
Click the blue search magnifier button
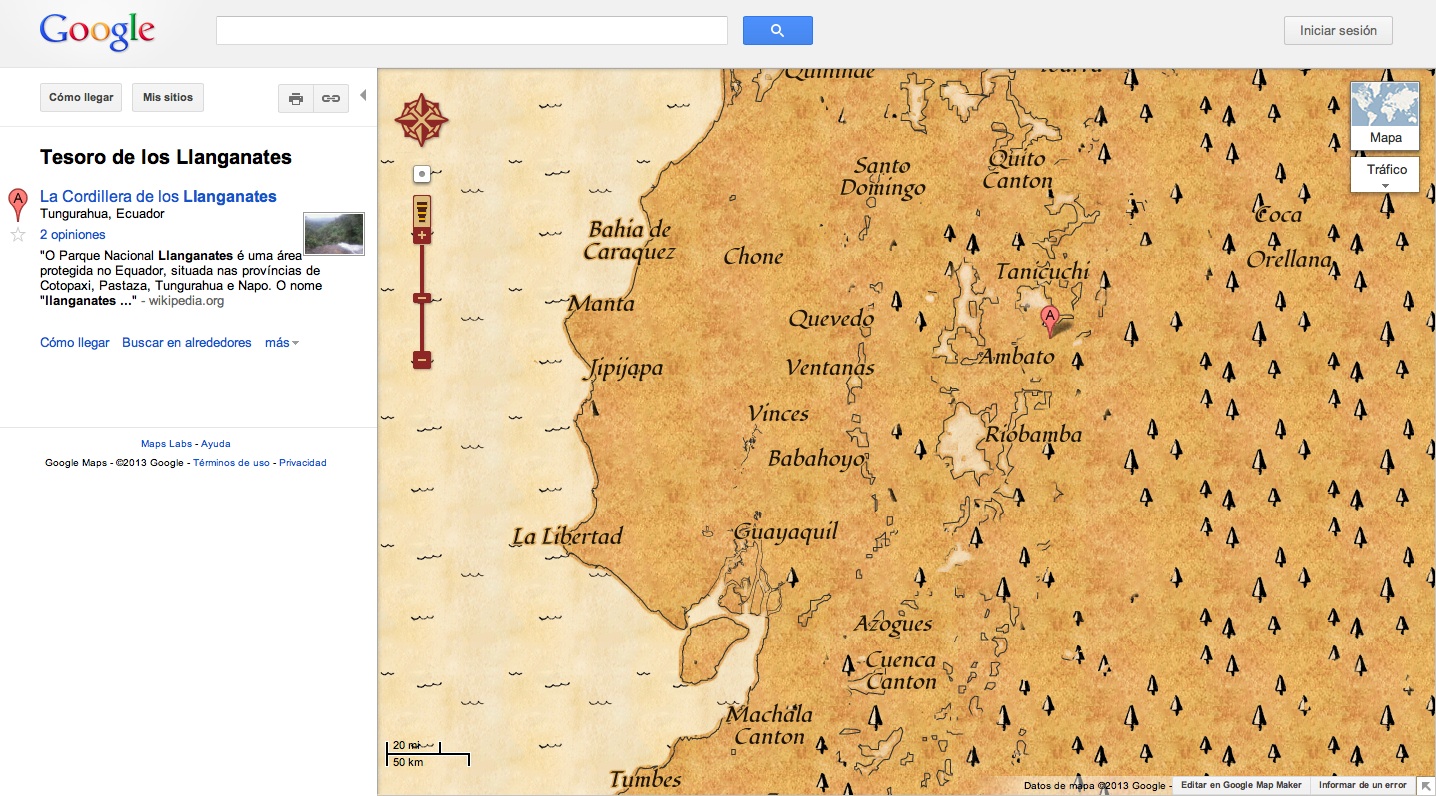tap(777, 30)
